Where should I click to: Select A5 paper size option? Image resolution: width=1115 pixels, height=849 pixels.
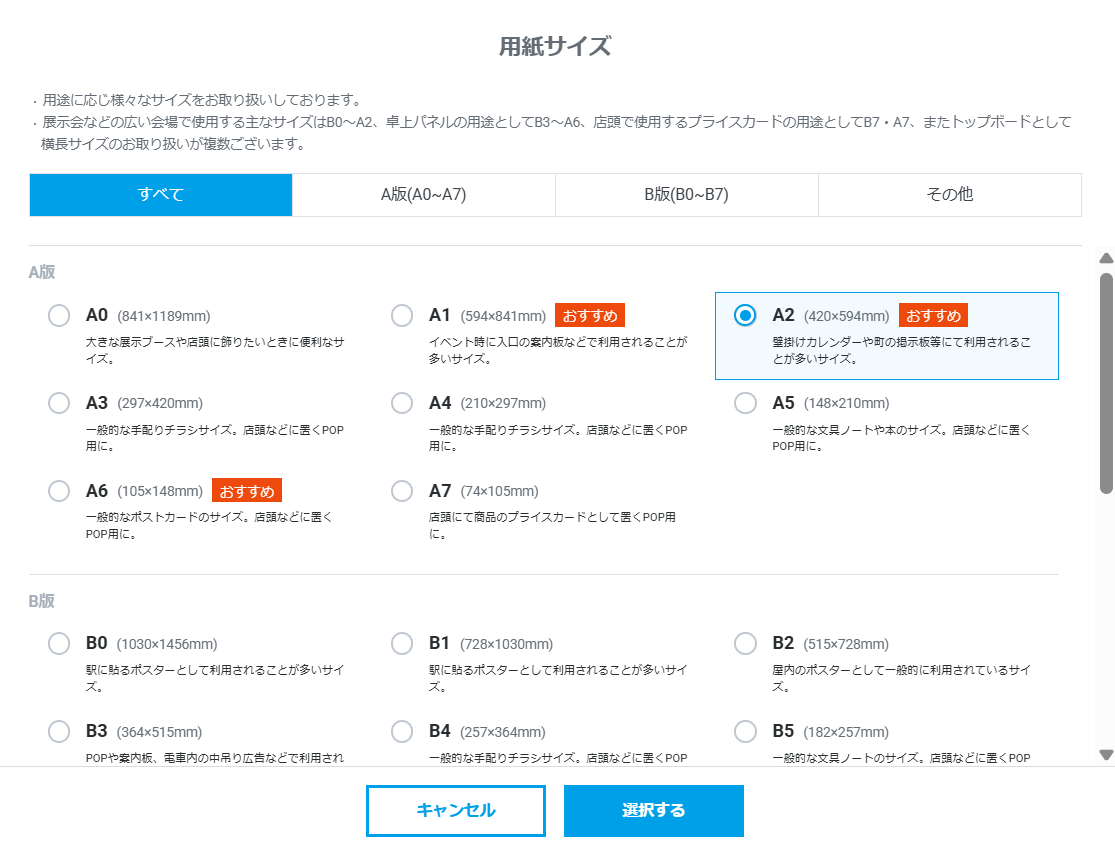click(x=745, y=403)
